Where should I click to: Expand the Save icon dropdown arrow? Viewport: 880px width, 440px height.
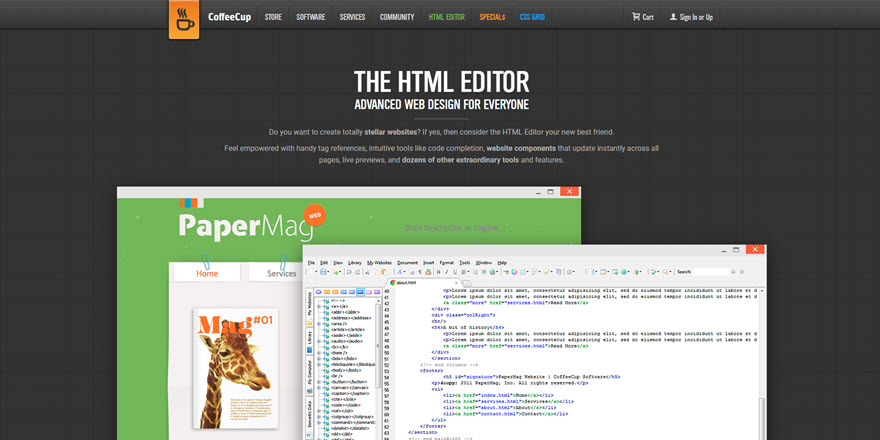point(328,272)
